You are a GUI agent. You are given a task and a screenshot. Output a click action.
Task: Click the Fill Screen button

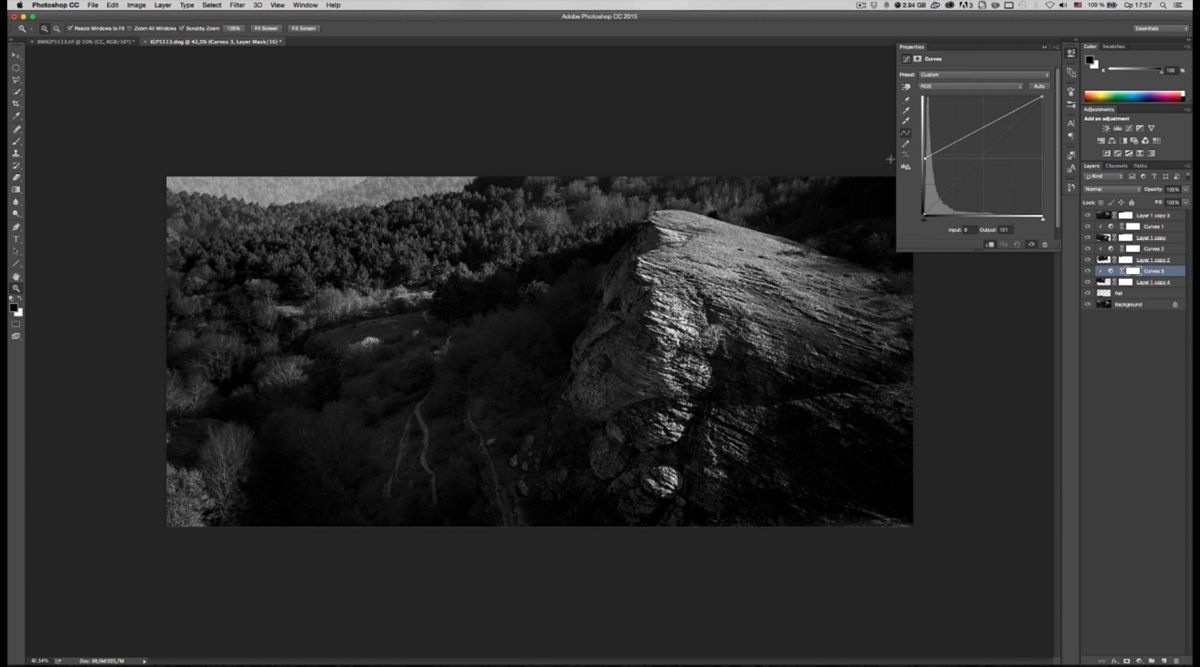tap(303, 28)
